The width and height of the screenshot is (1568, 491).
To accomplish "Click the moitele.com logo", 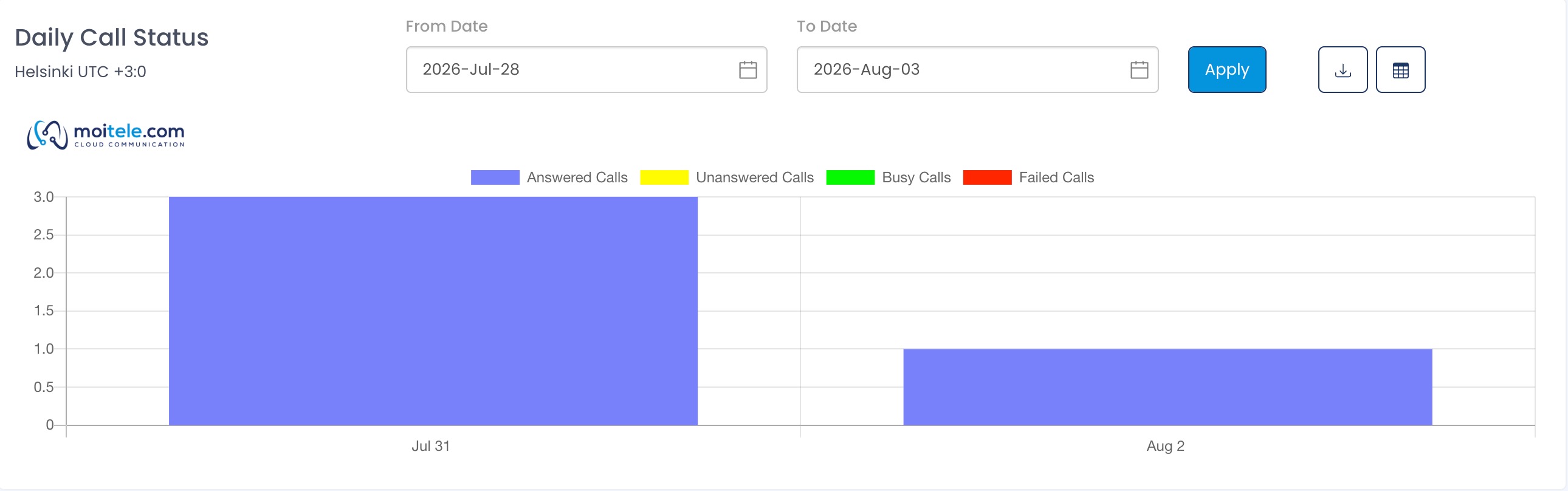I will pyautogui.click(x=106, y=135).
